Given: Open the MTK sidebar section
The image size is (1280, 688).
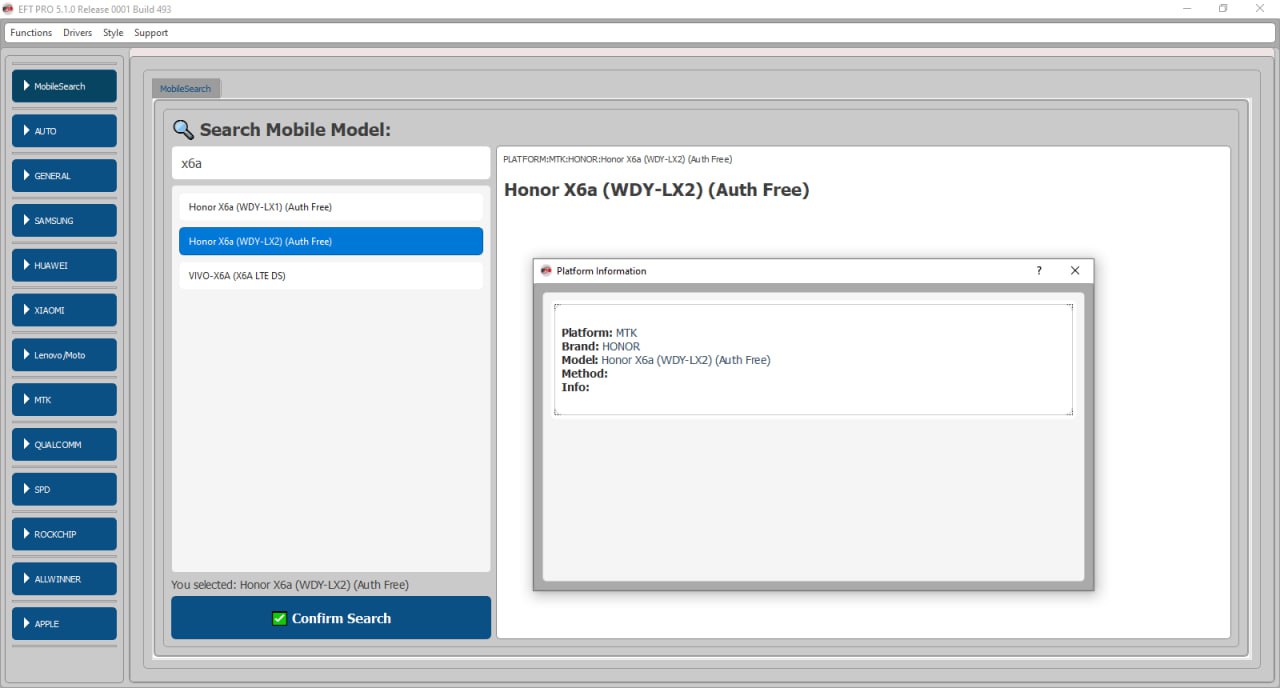Looking at the screenshot, I should click(x=64, y=400).
